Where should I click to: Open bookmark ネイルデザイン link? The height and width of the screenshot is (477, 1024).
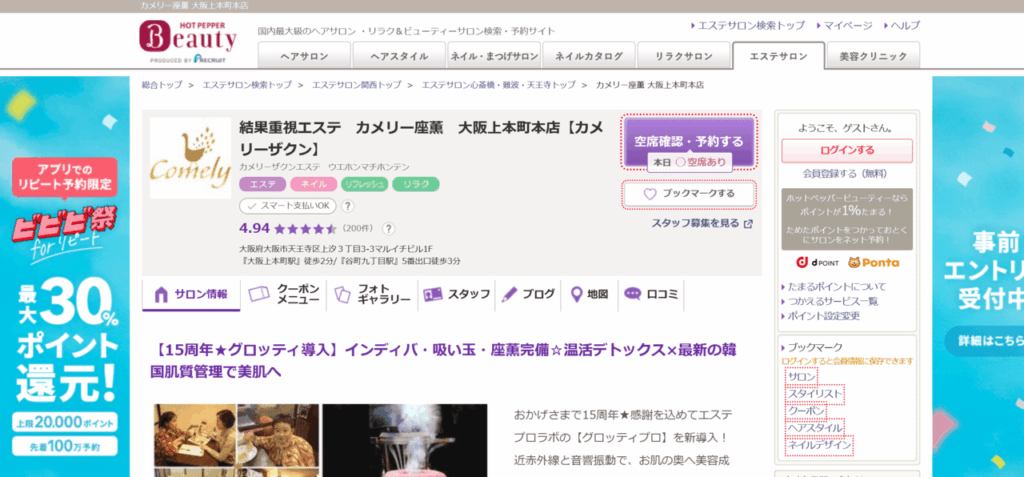click(x=820, y=445)
